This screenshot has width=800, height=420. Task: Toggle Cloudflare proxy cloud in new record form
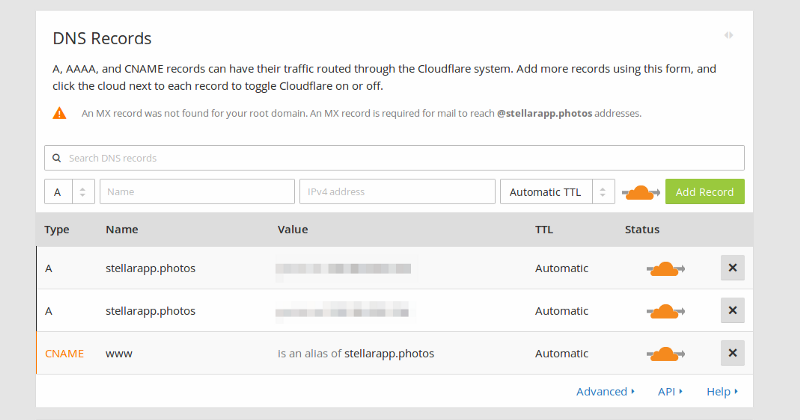(641, 192)
